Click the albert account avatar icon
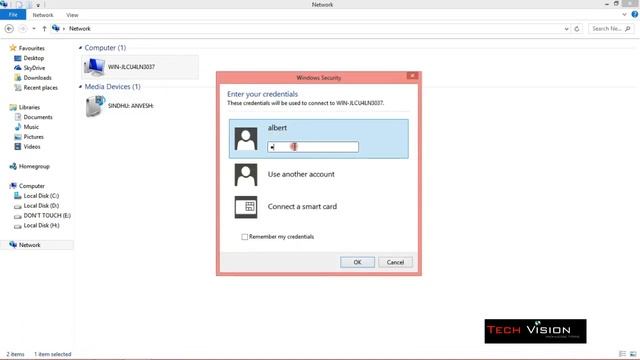The width and height of the screenshot is (640, 360). 246,139
